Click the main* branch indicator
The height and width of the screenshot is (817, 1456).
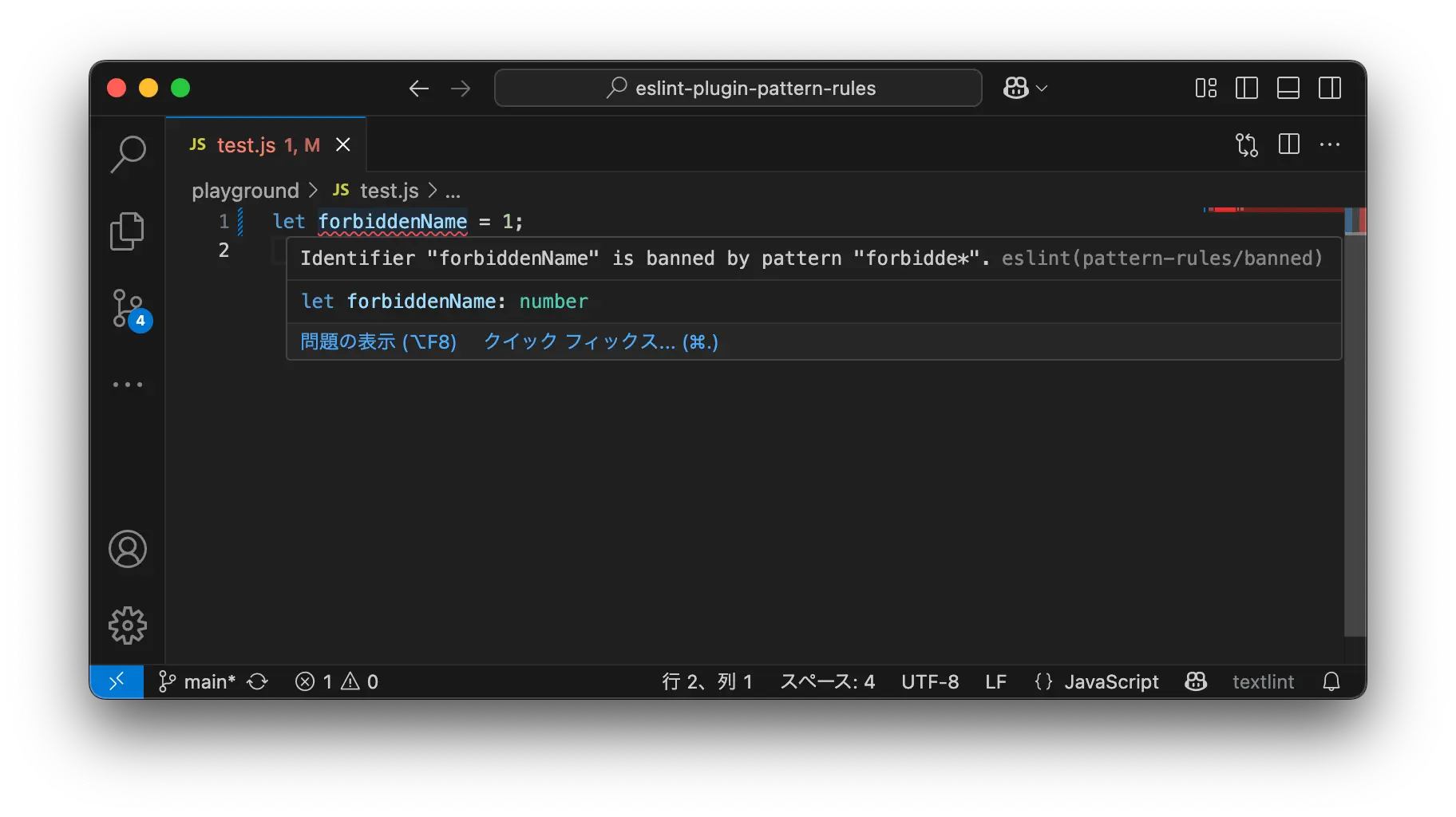[x=197, y=681]
